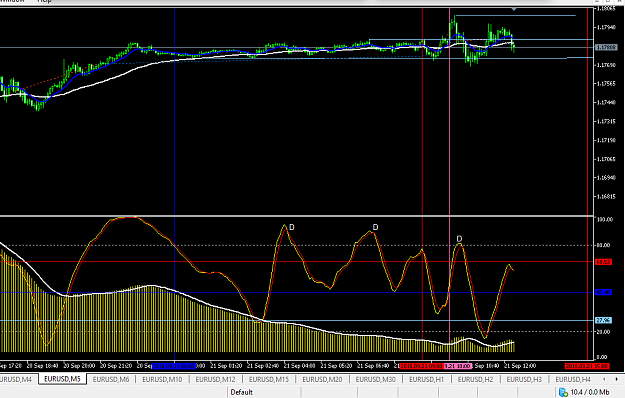This screenshot has width=625, height=398.
Task: Click the rightmost red date label on time axis
Action: [x=587, y=366]
